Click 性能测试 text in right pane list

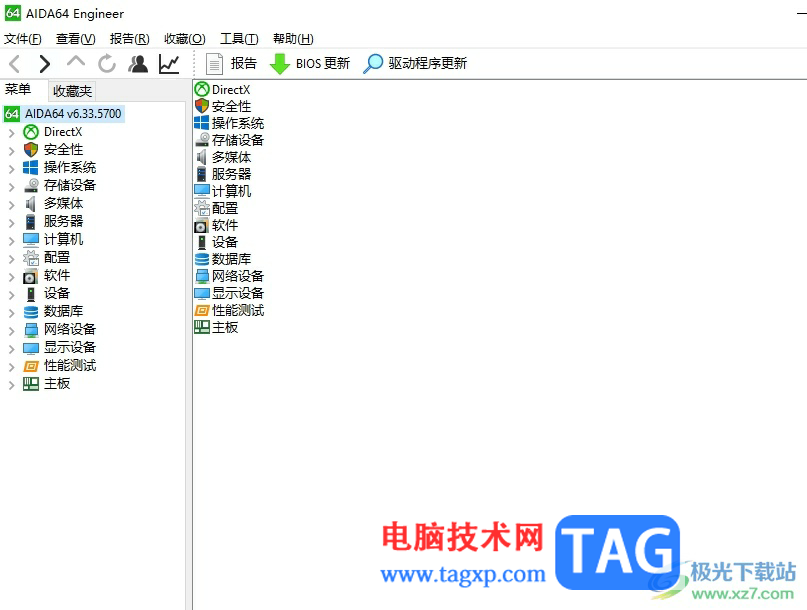coord(238,310)
